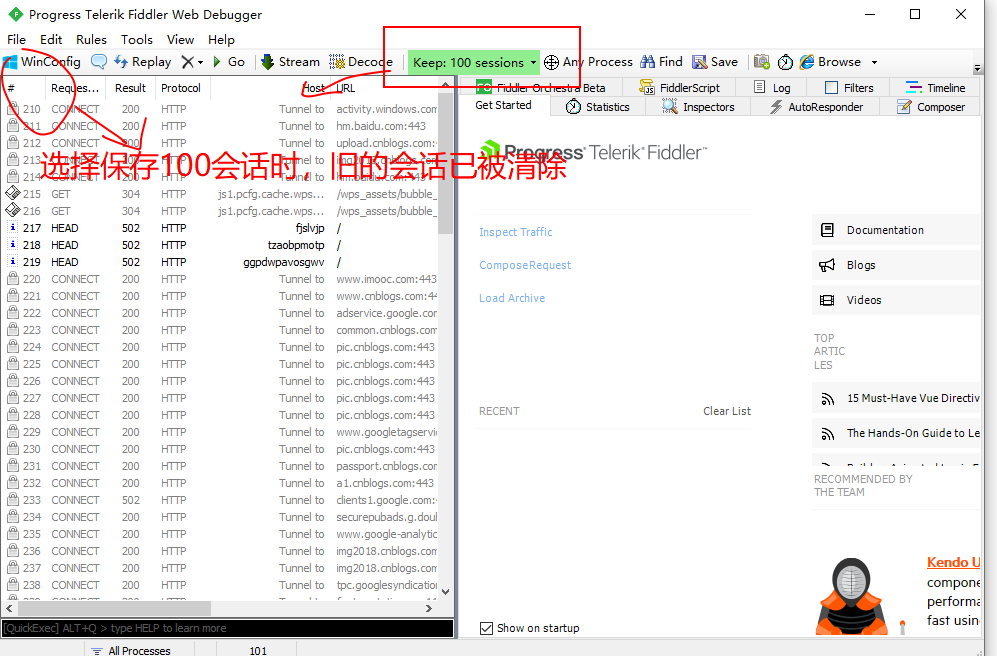Viewport: 997px width, 656px height.
Task: Select session 233 with result 502
Action: 221,500
